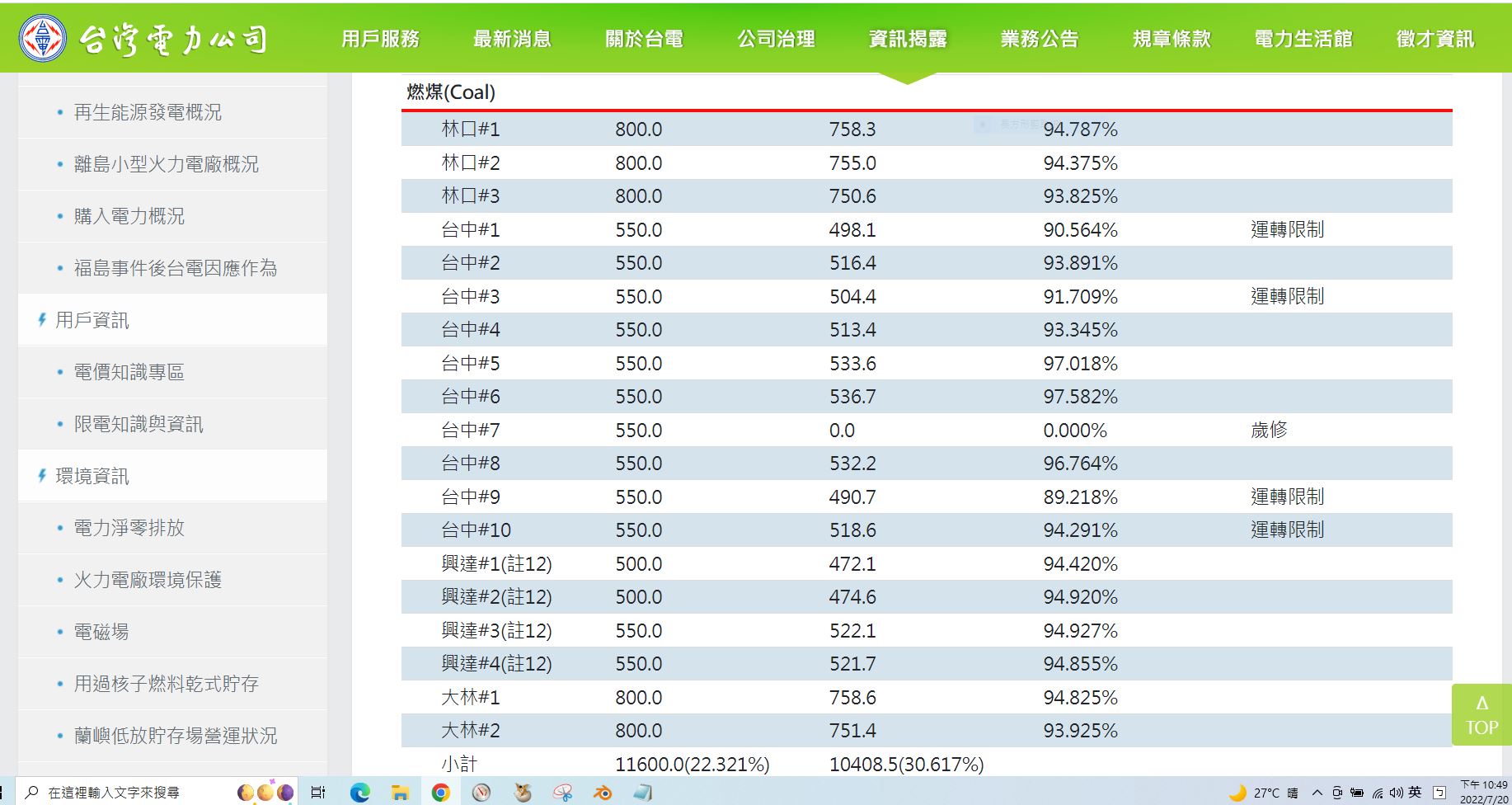Viewport: 1512px width, 805px height.
Task: Click the 516.4 output value
Action: (x=852, y=263)
